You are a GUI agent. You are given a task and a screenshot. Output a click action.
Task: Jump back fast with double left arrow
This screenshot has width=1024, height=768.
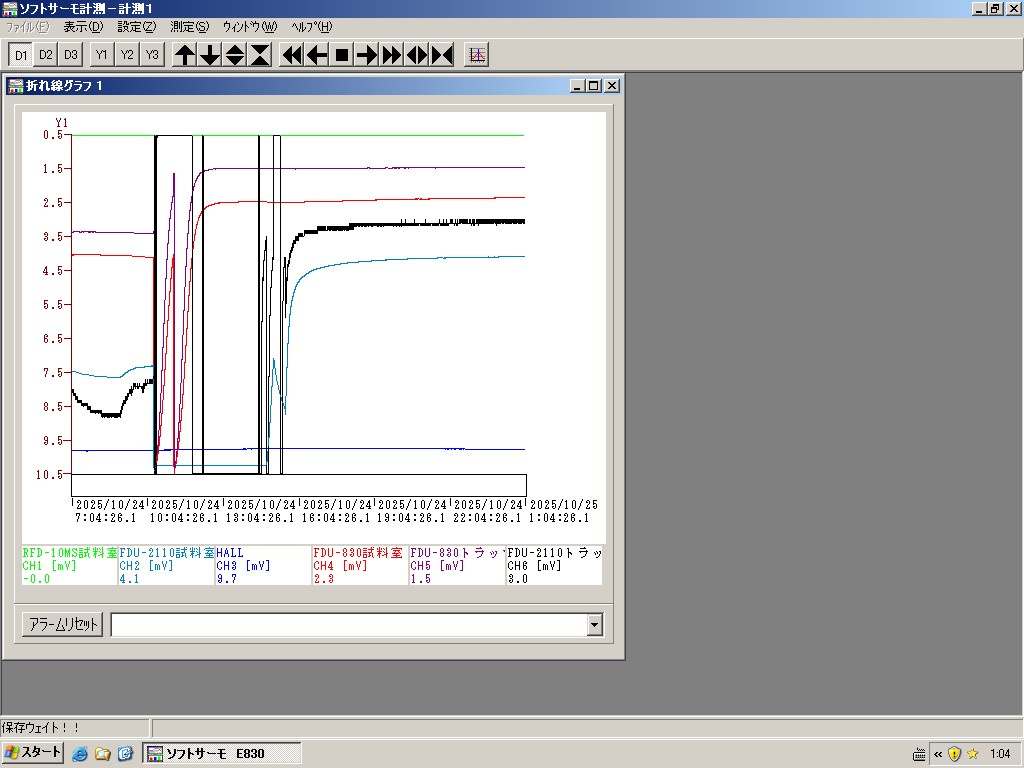(x=292, y=55)
